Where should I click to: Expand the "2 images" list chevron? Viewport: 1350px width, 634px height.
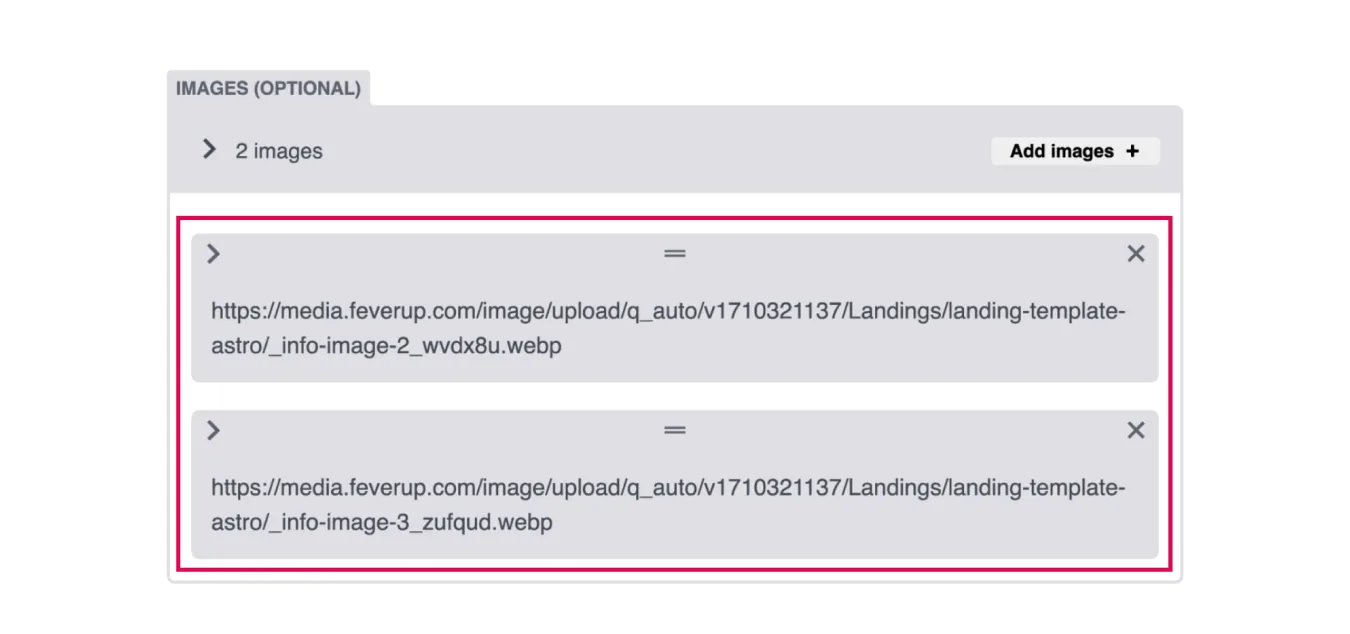click(x=209, y=149)
